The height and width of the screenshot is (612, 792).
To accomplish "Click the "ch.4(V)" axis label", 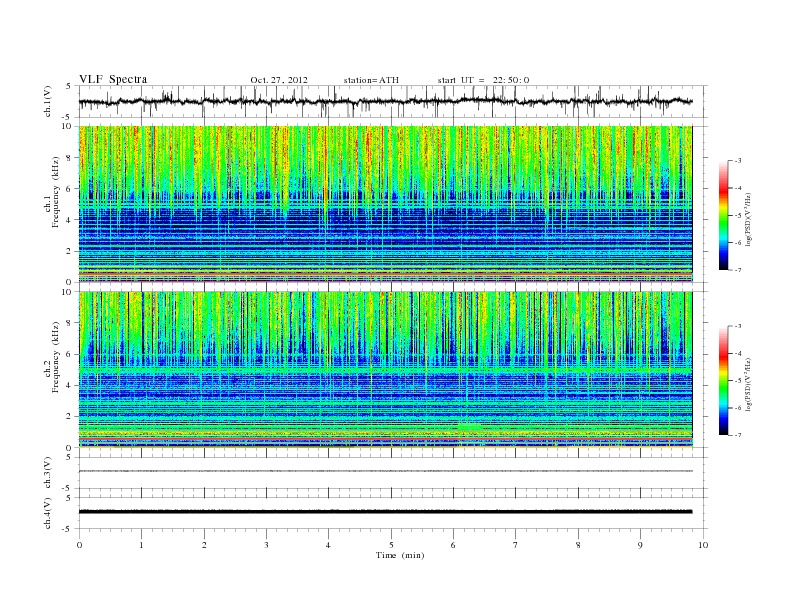I will 48,513.
